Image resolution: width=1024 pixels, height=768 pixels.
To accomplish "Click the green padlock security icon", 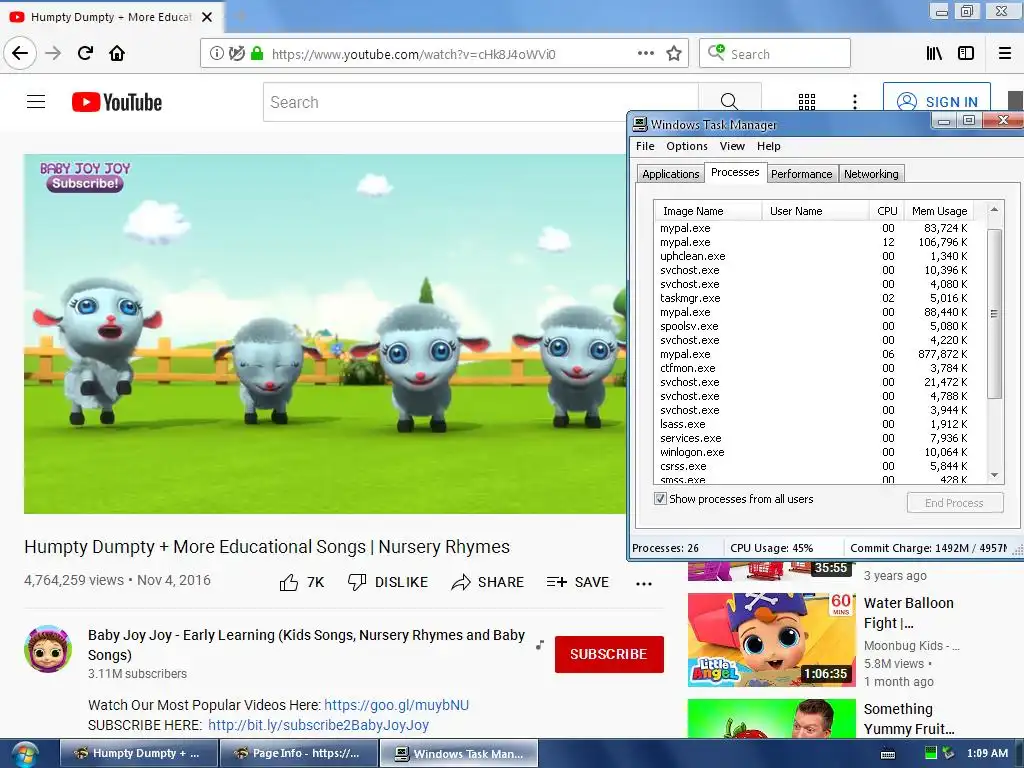I will pos(257,54).
